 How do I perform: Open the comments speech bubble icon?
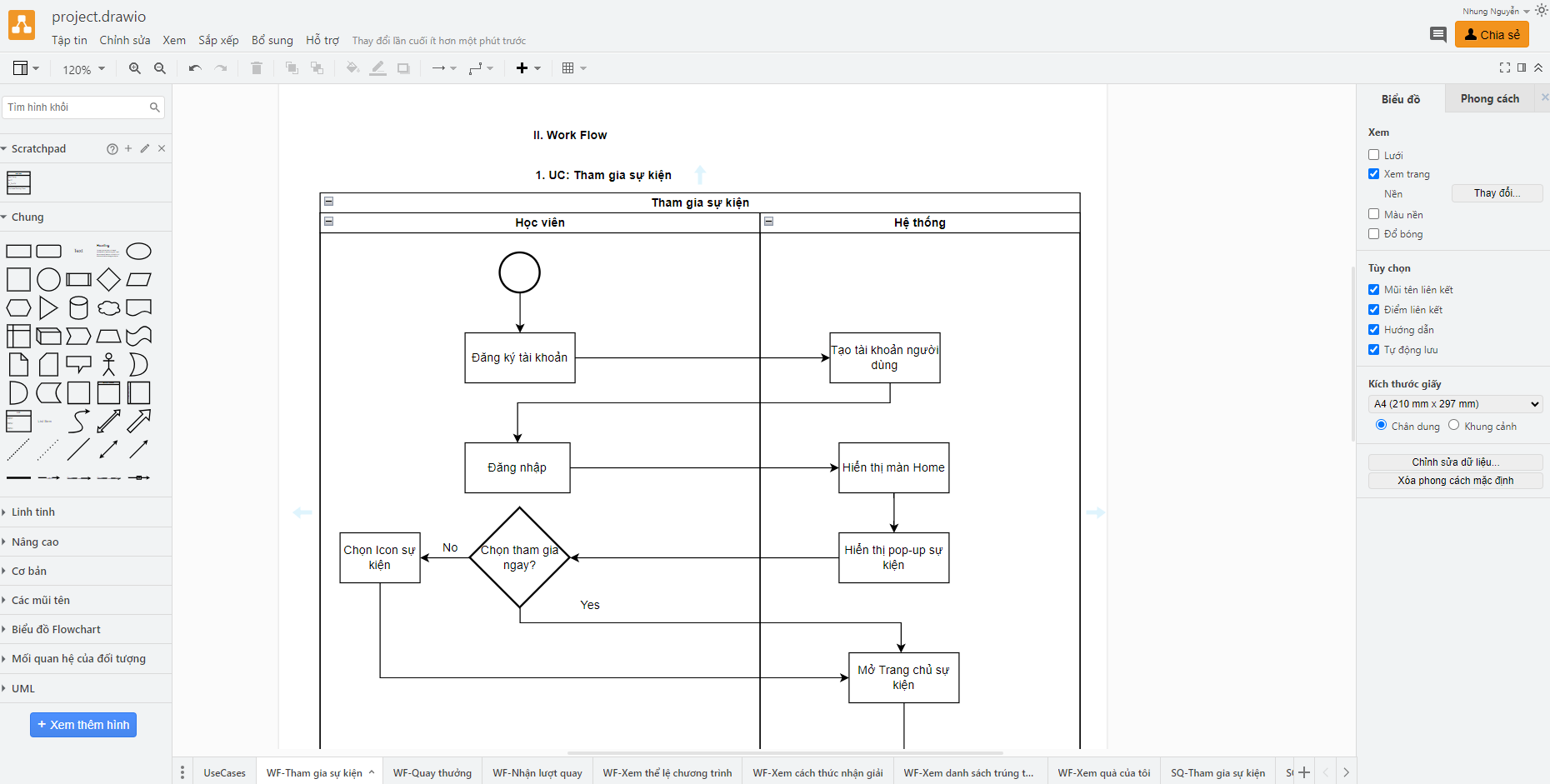[1437, 34]
